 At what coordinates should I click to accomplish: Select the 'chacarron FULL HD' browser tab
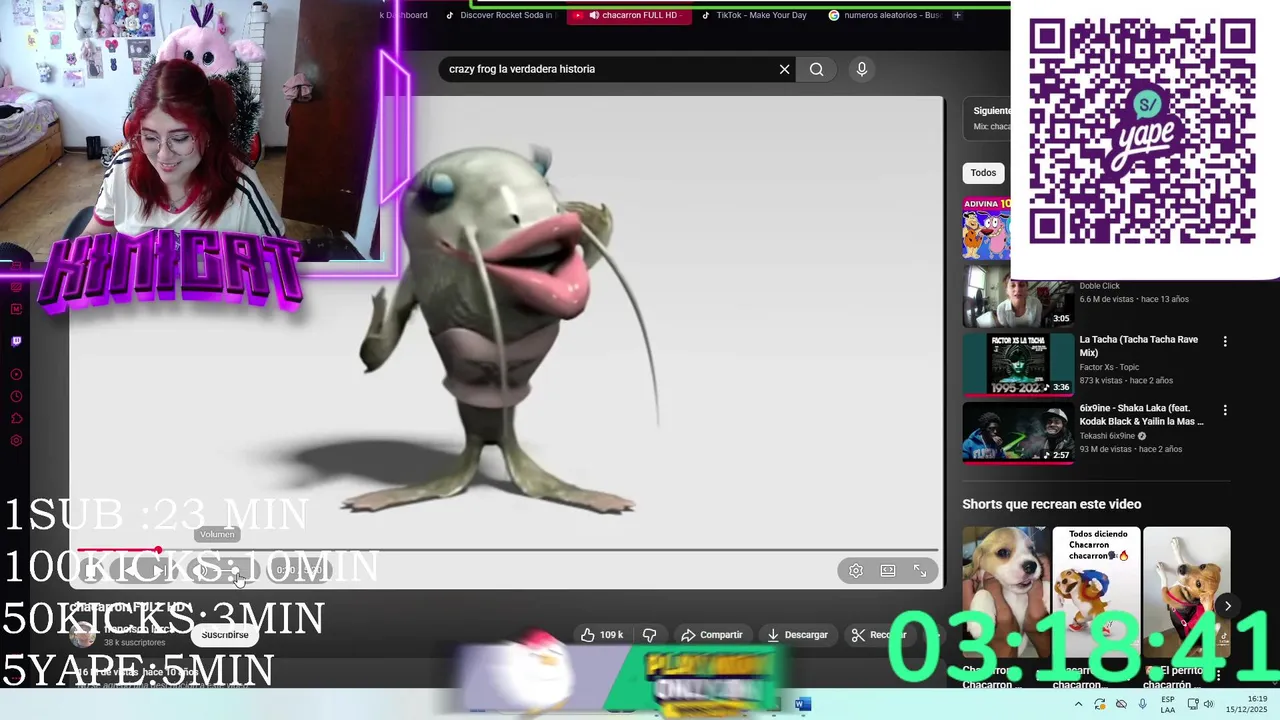click(x=630, y=15)
